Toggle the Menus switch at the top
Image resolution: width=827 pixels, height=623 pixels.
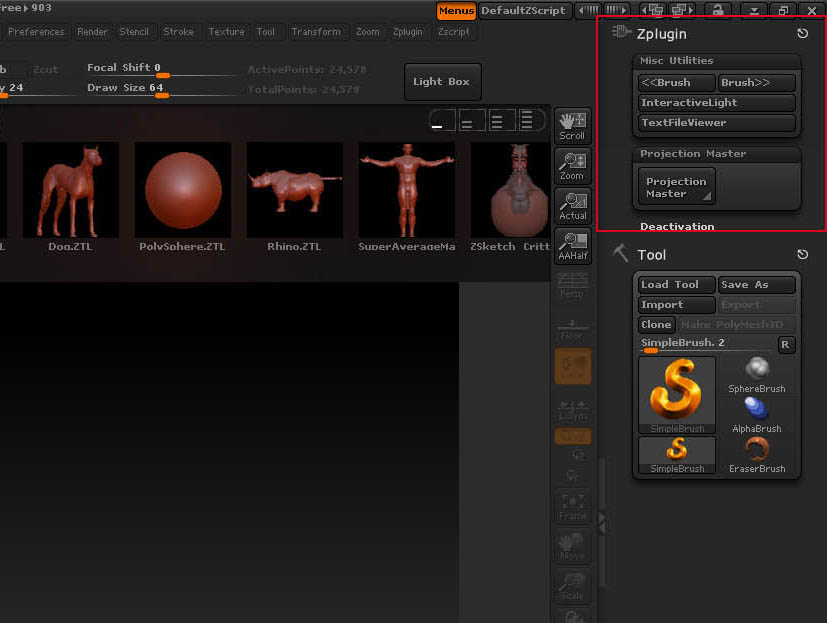456,11
